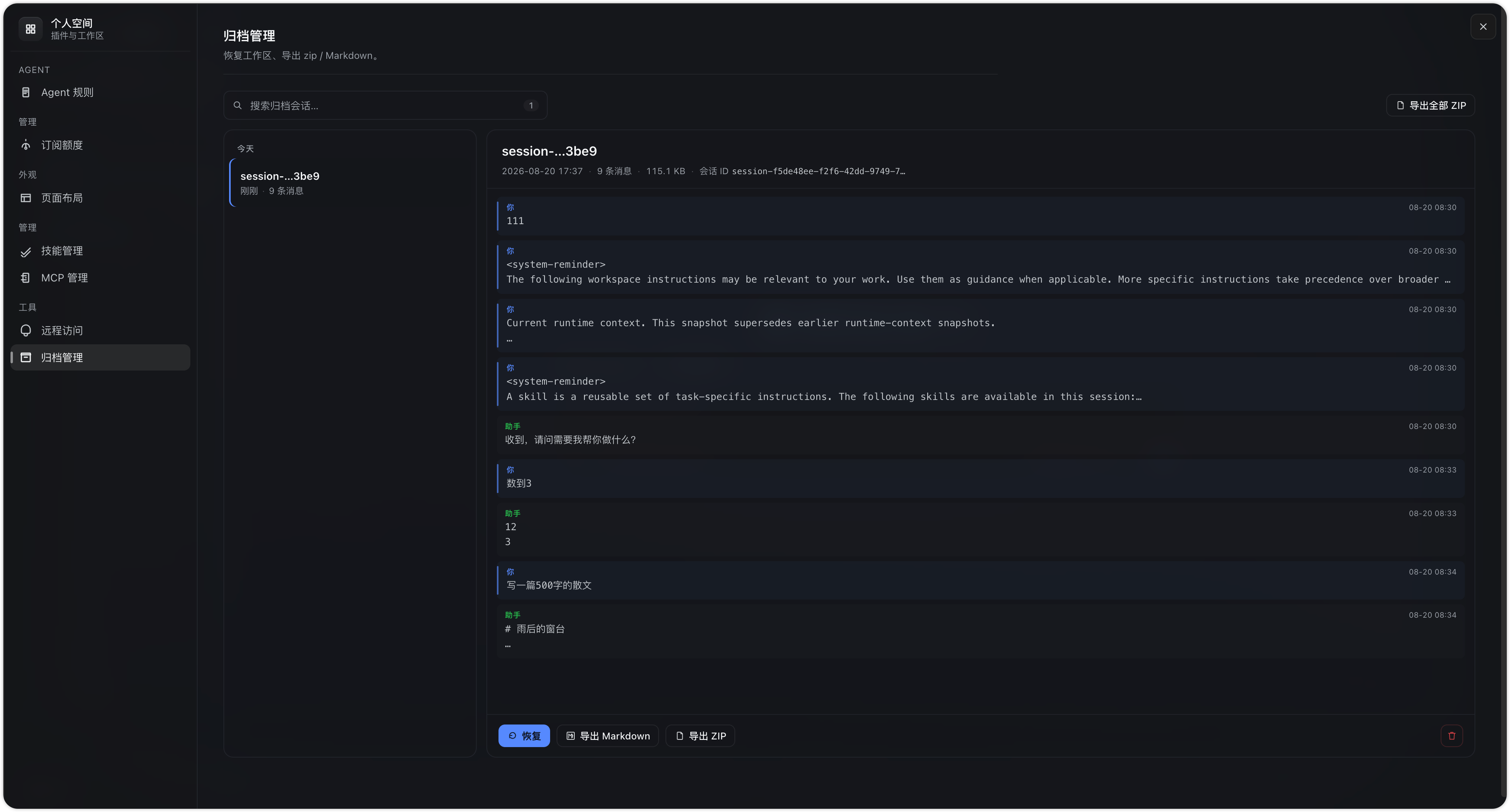Click the 个人空间 workspace title
The height and width of the screenshot is (812, 1510).
[71, 23]
